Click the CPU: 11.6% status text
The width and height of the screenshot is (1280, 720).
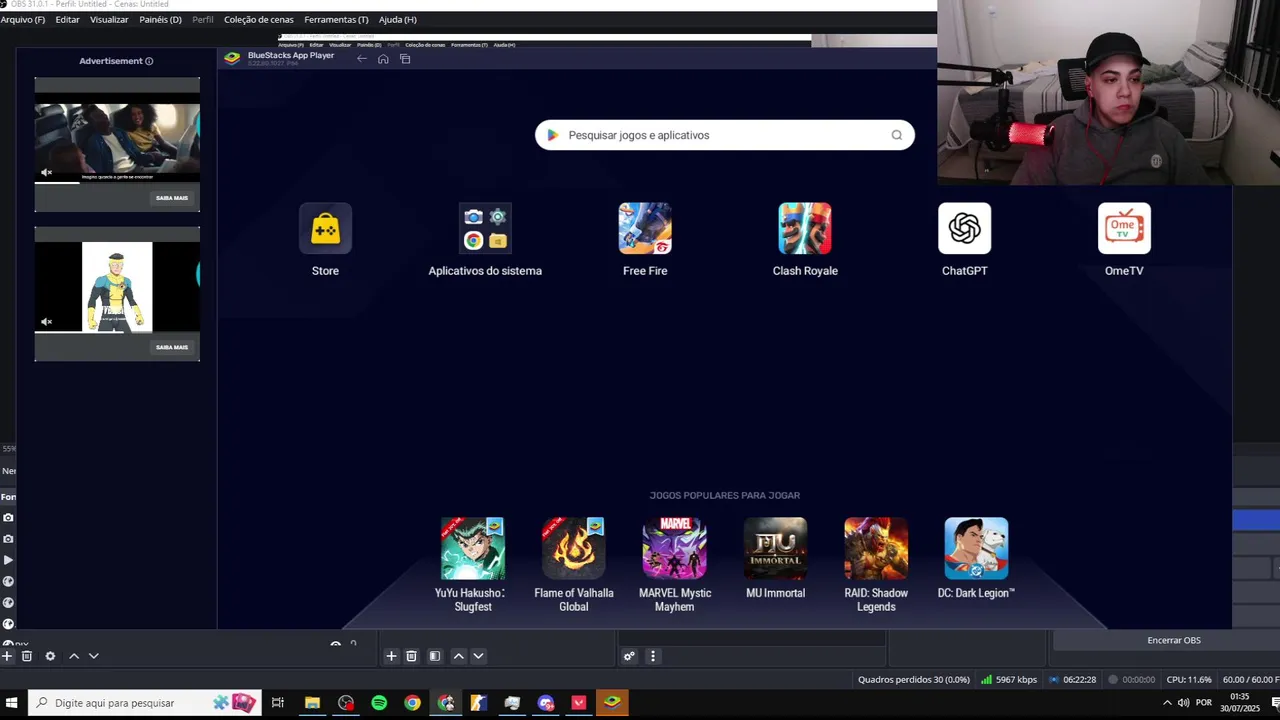1189,680
